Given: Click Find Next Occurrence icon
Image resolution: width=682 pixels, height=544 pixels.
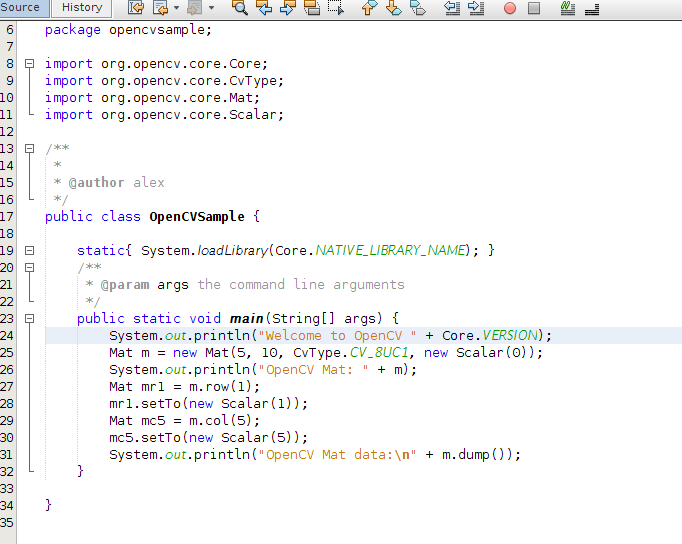Looking at the screenshot, I should (288, 7).
